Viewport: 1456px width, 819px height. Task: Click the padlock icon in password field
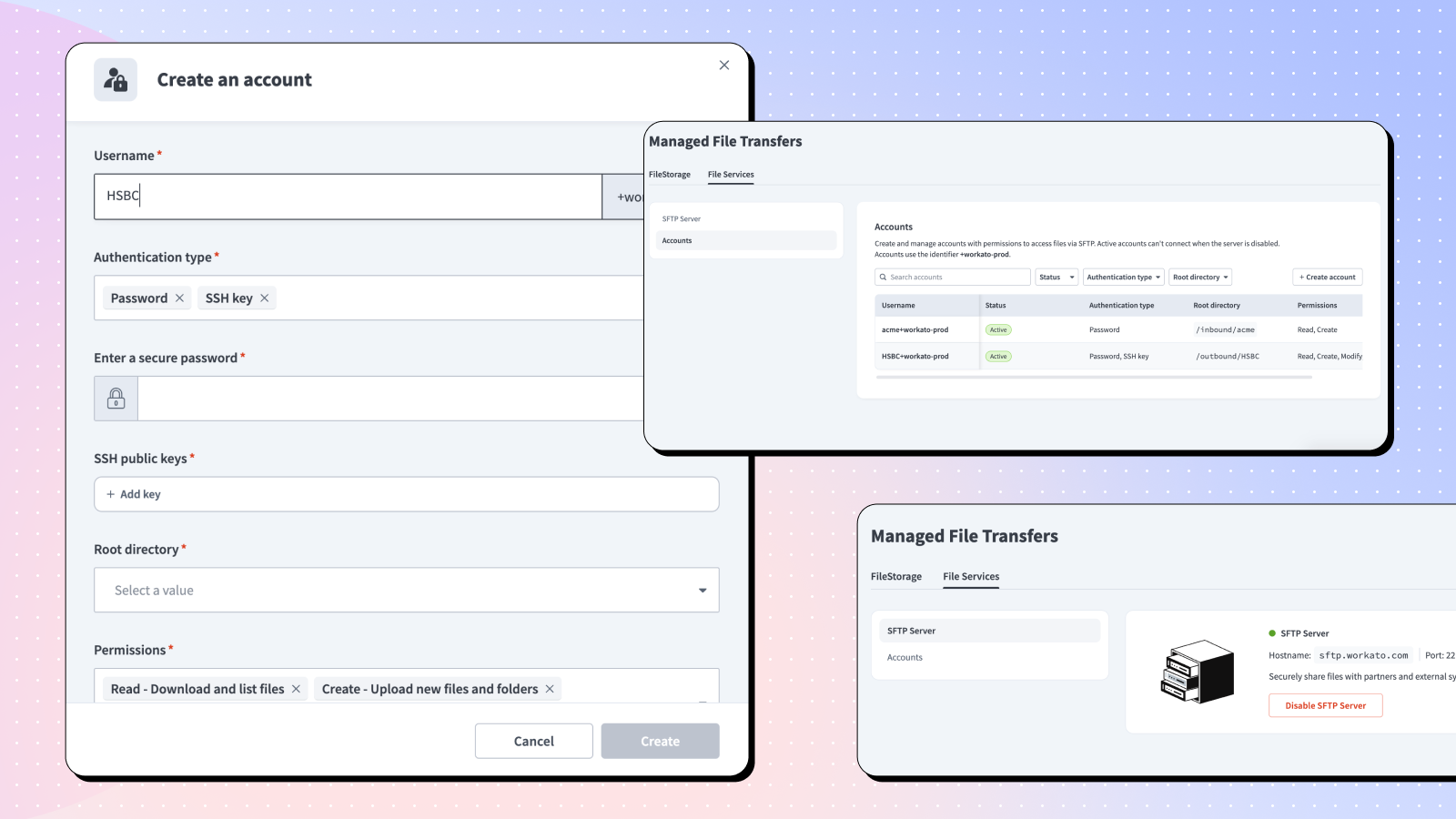(116, 399)
